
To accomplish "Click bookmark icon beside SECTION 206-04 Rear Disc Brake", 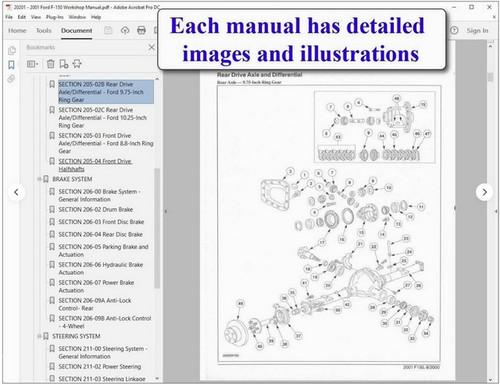I will point(52,235).
